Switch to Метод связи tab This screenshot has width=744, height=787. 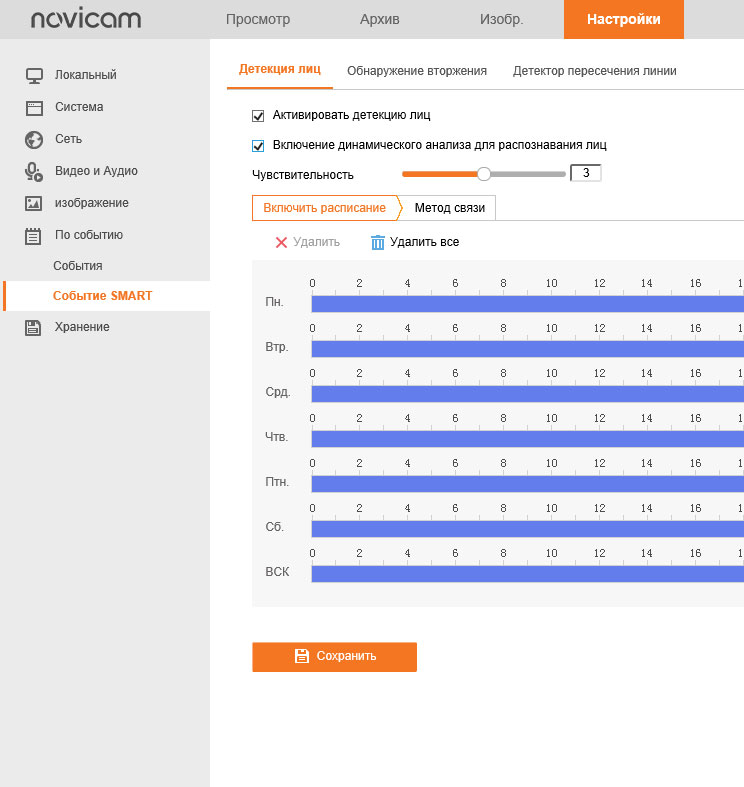449,208
